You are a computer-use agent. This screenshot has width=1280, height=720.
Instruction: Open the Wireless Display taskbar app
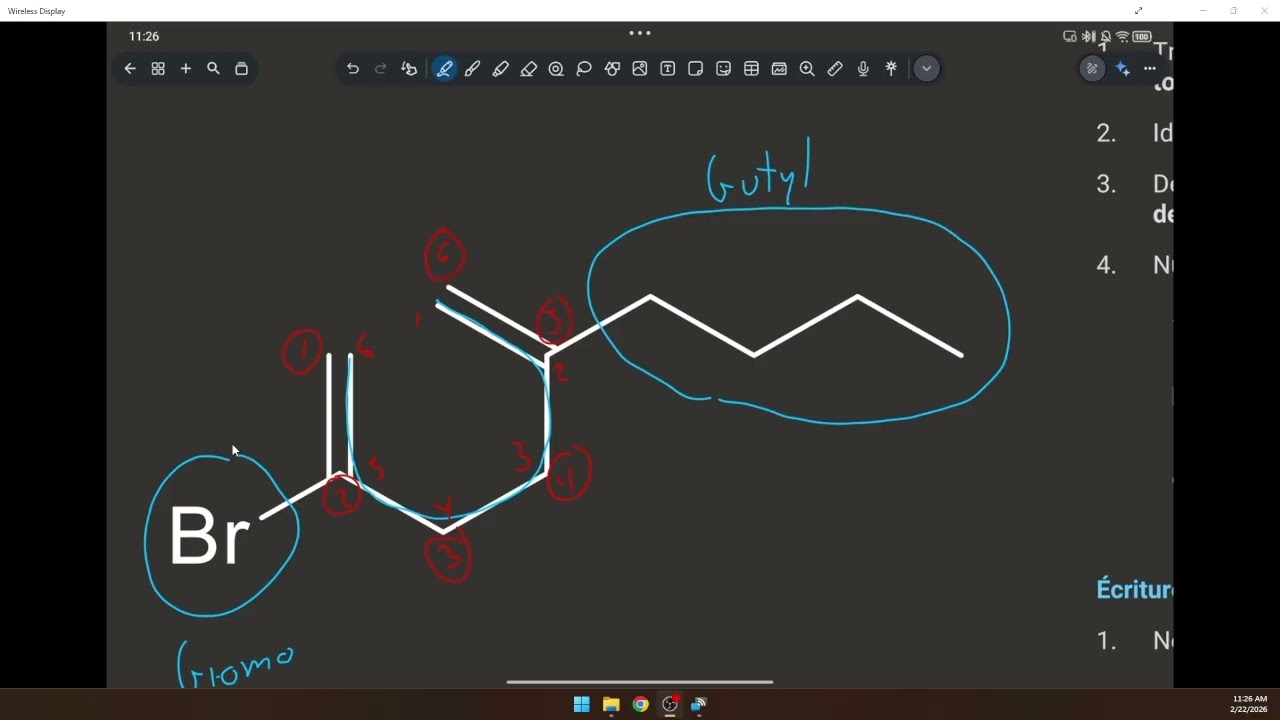(x=699, y=704)
